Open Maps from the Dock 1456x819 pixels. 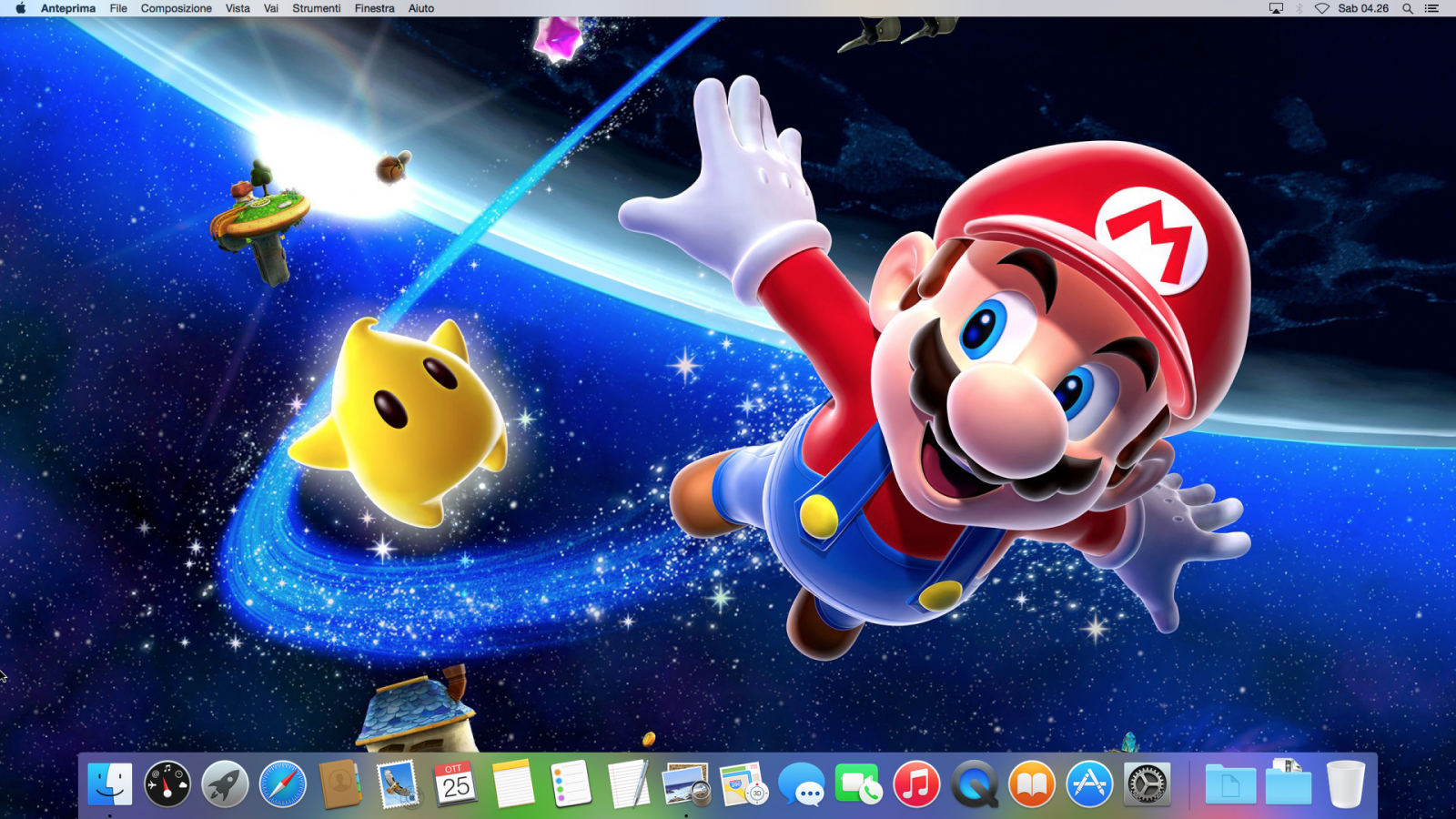743,784
